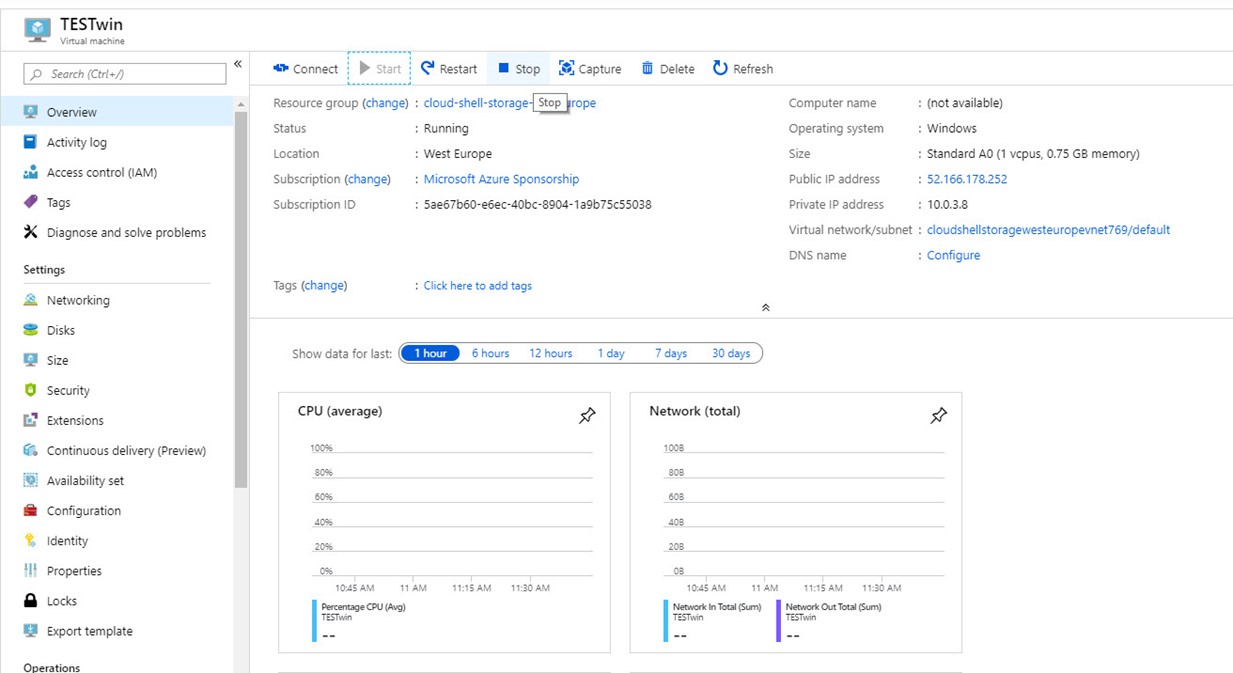Select the 6 hours time range
The width and height of the screenshot is (1233, 673).
[490, 353]
